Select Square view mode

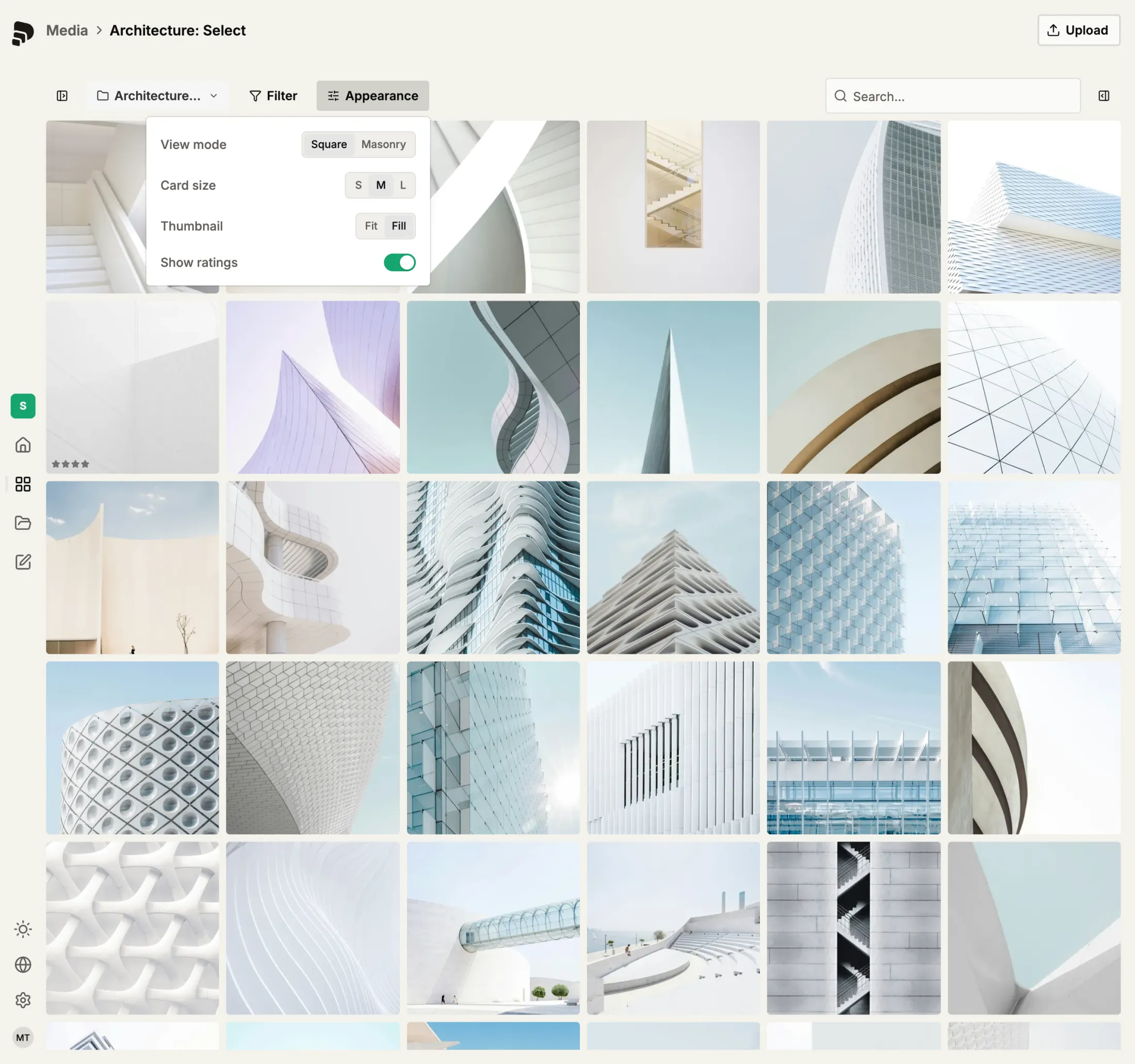tap(329, 144)
